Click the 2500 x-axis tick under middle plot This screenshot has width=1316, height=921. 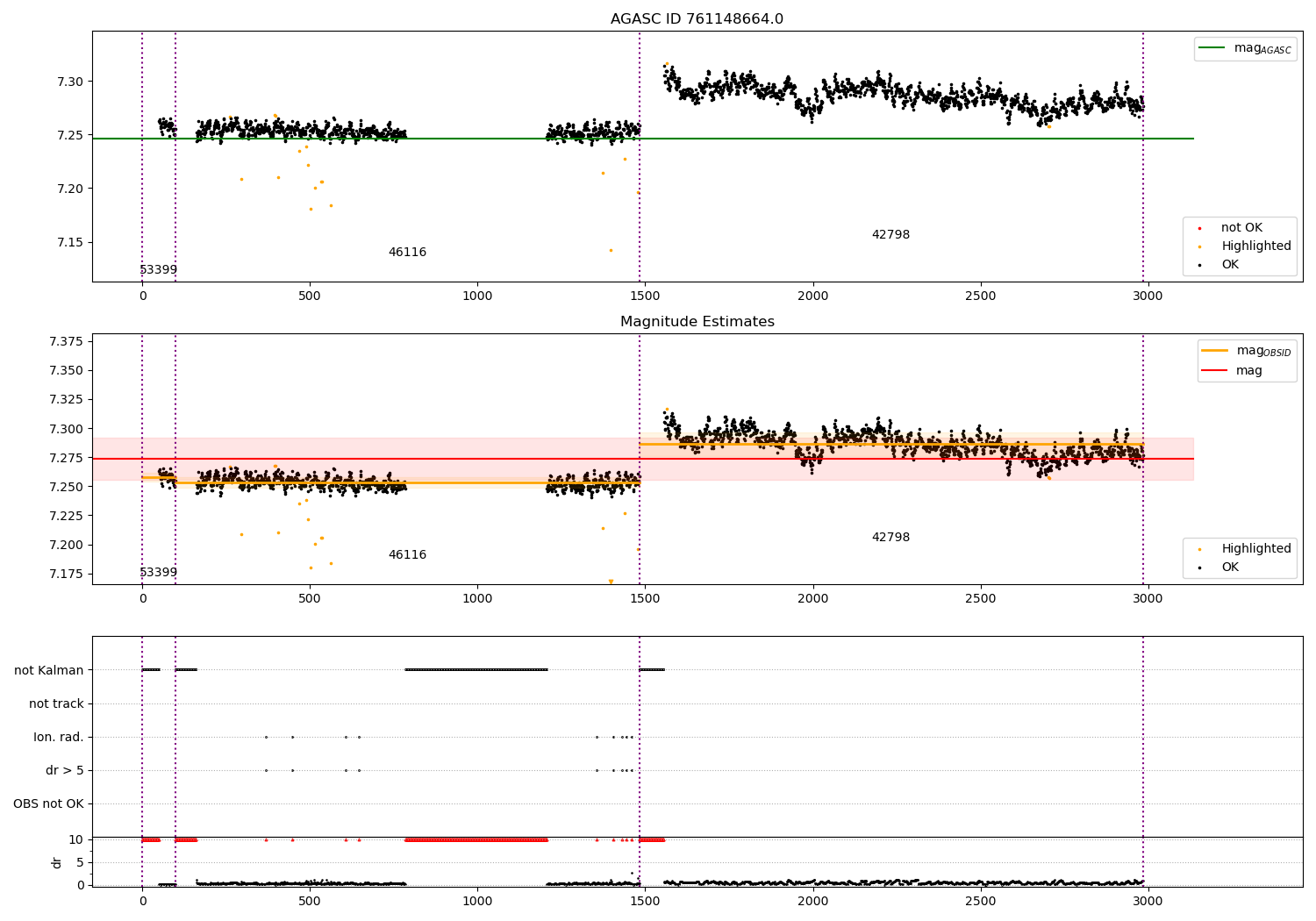(x=980, y=598)
